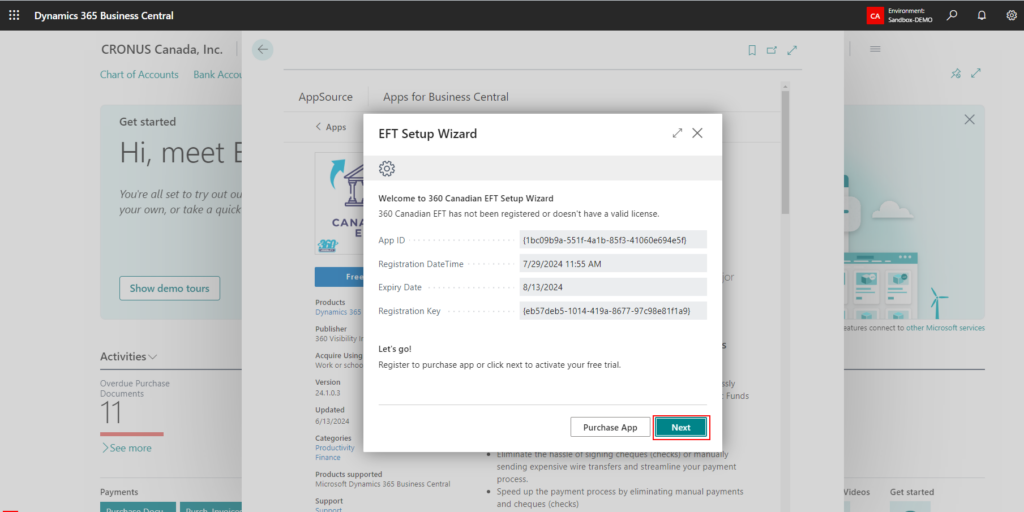Click the Updated date 6/13/2024
This screenshot has width=1024, height=512.
(x=332, y=421)
